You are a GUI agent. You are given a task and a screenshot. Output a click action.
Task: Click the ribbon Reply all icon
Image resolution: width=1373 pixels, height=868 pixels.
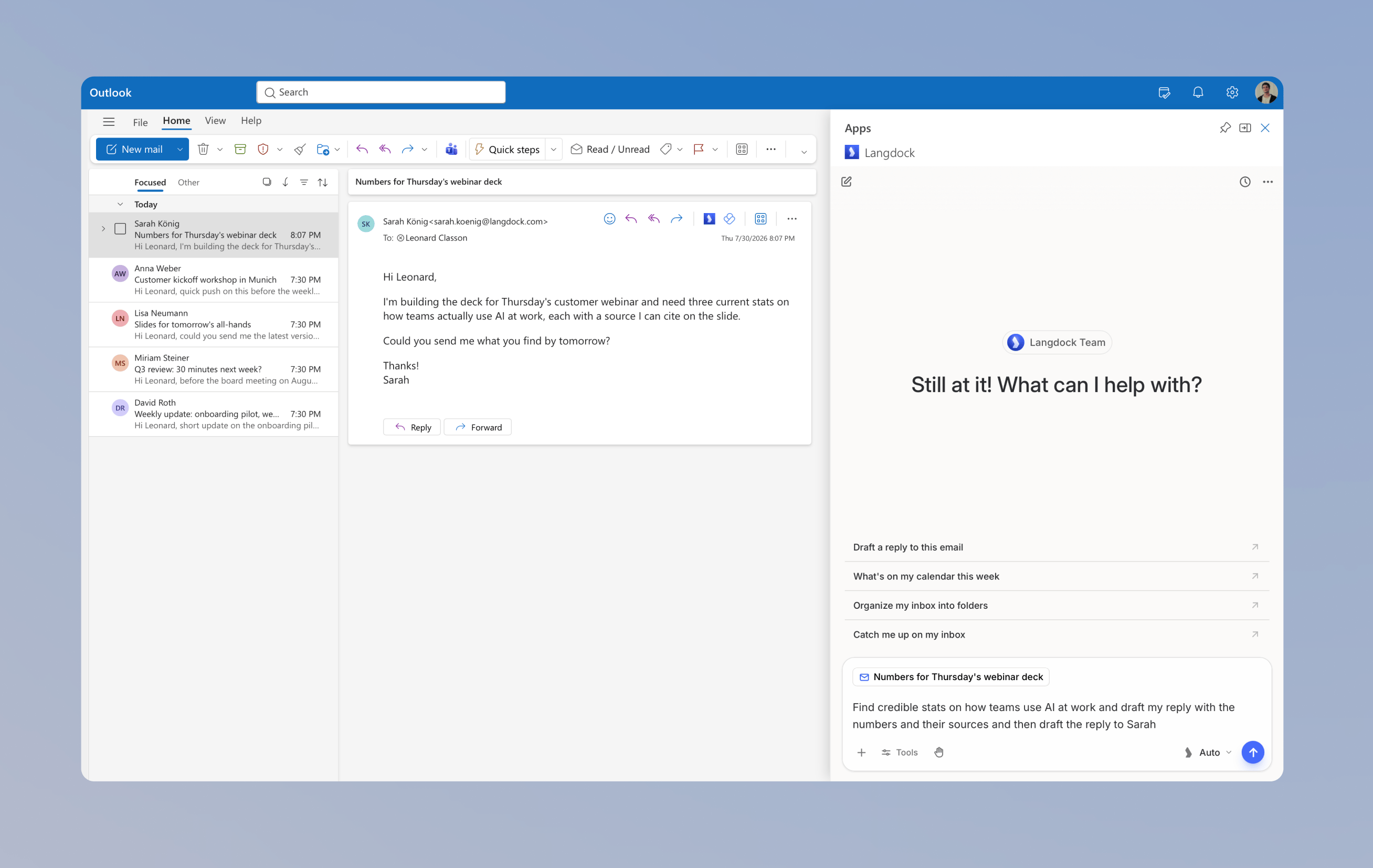[x=385, y=150]
